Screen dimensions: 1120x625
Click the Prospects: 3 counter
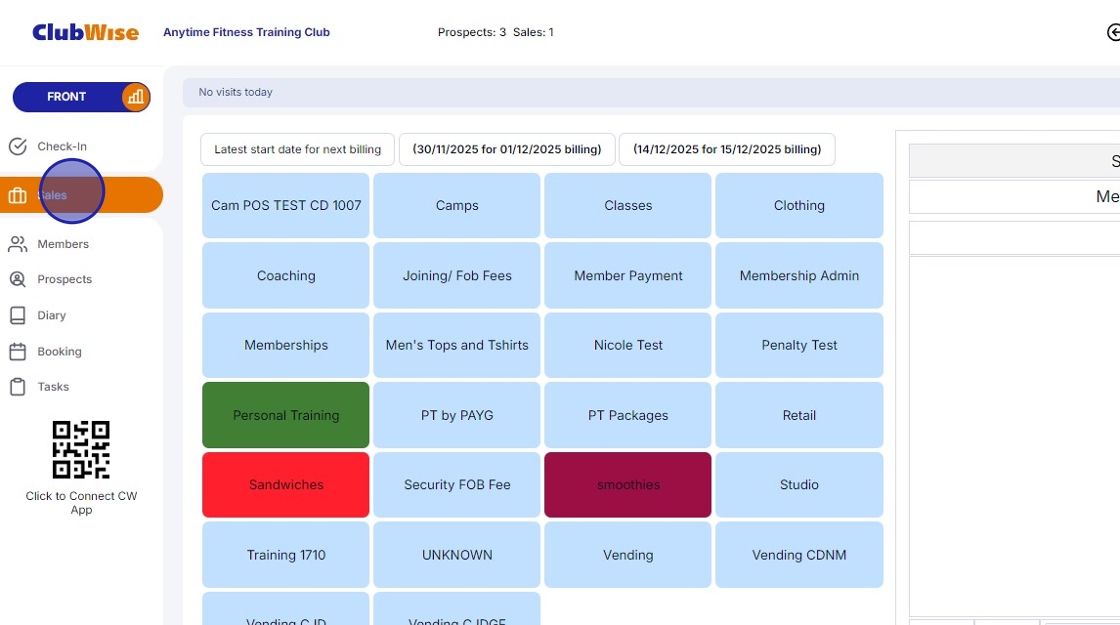coord(472,32)
